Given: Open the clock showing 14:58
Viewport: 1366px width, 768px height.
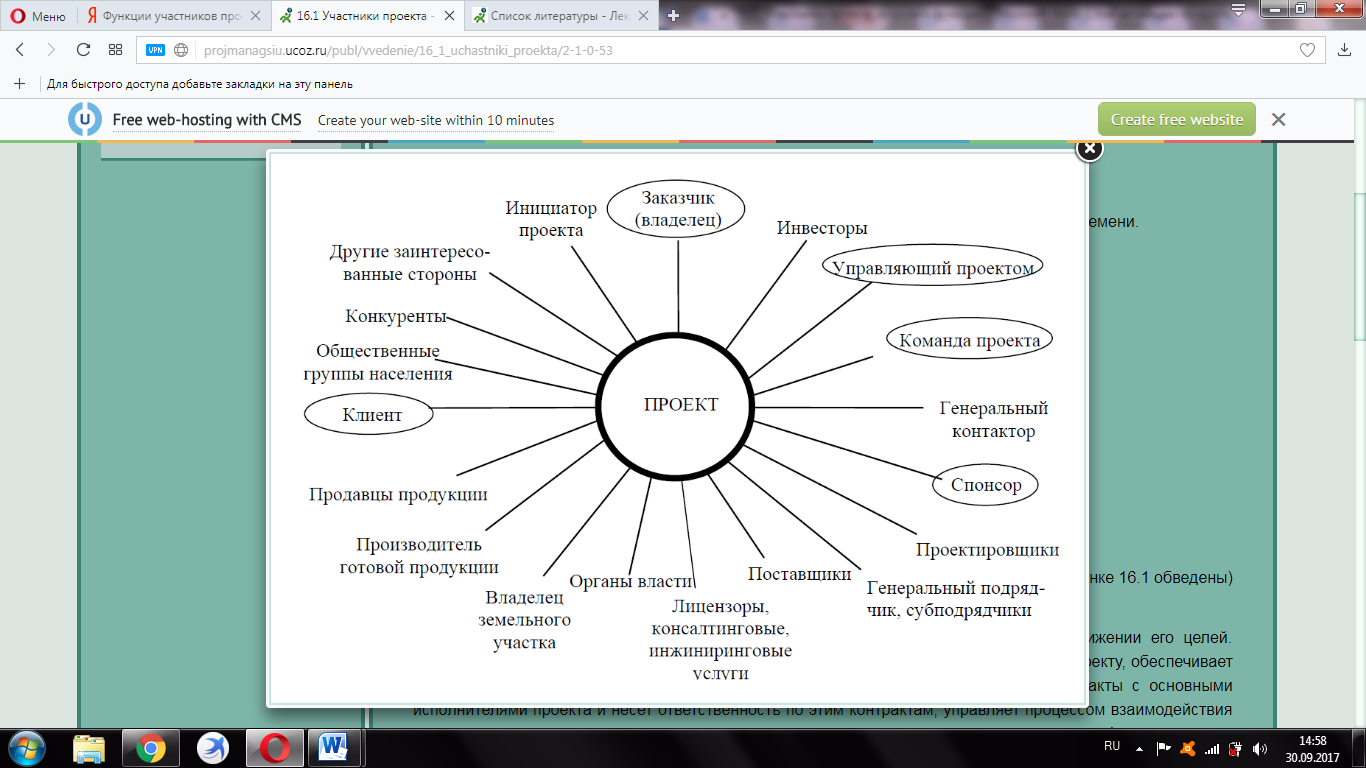Looking at the screenshot, I should [1314, 748].
